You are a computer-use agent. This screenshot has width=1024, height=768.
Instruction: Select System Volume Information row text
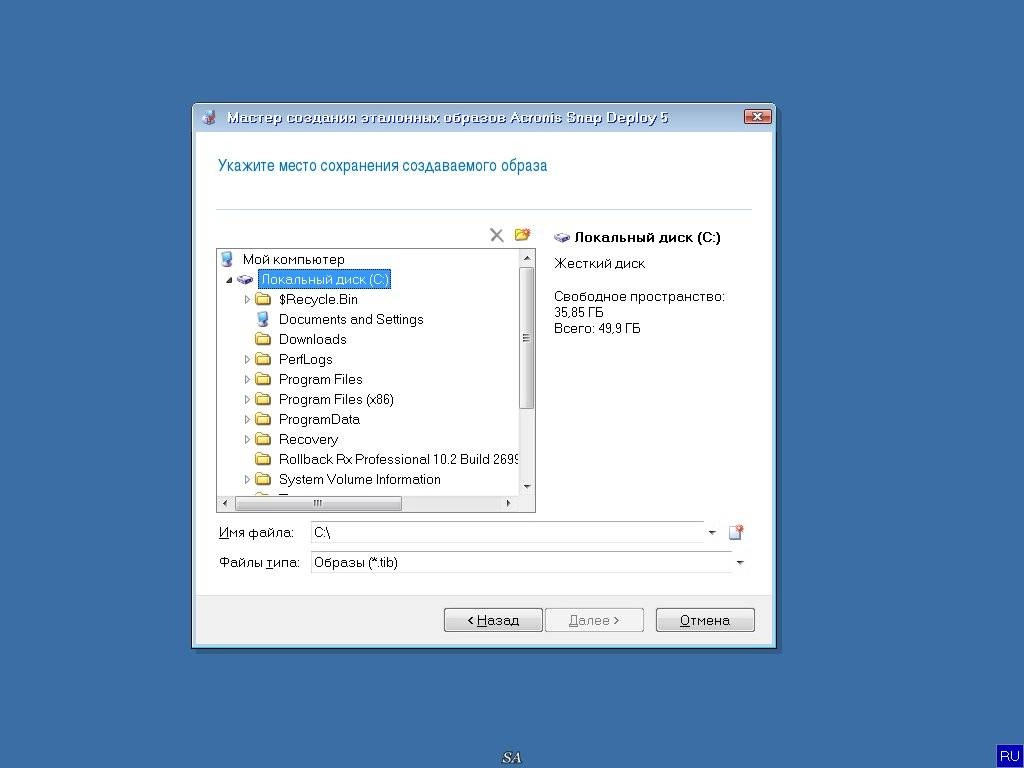click(360, 479)
